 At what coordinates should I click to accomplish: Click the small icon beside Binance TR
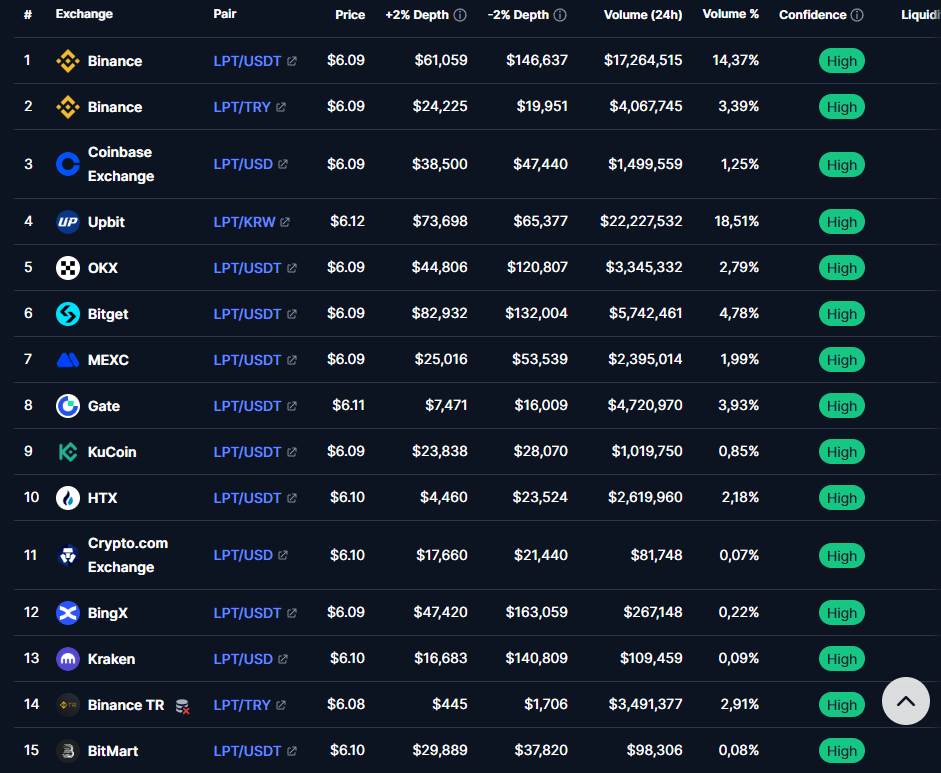click(182, 706)
